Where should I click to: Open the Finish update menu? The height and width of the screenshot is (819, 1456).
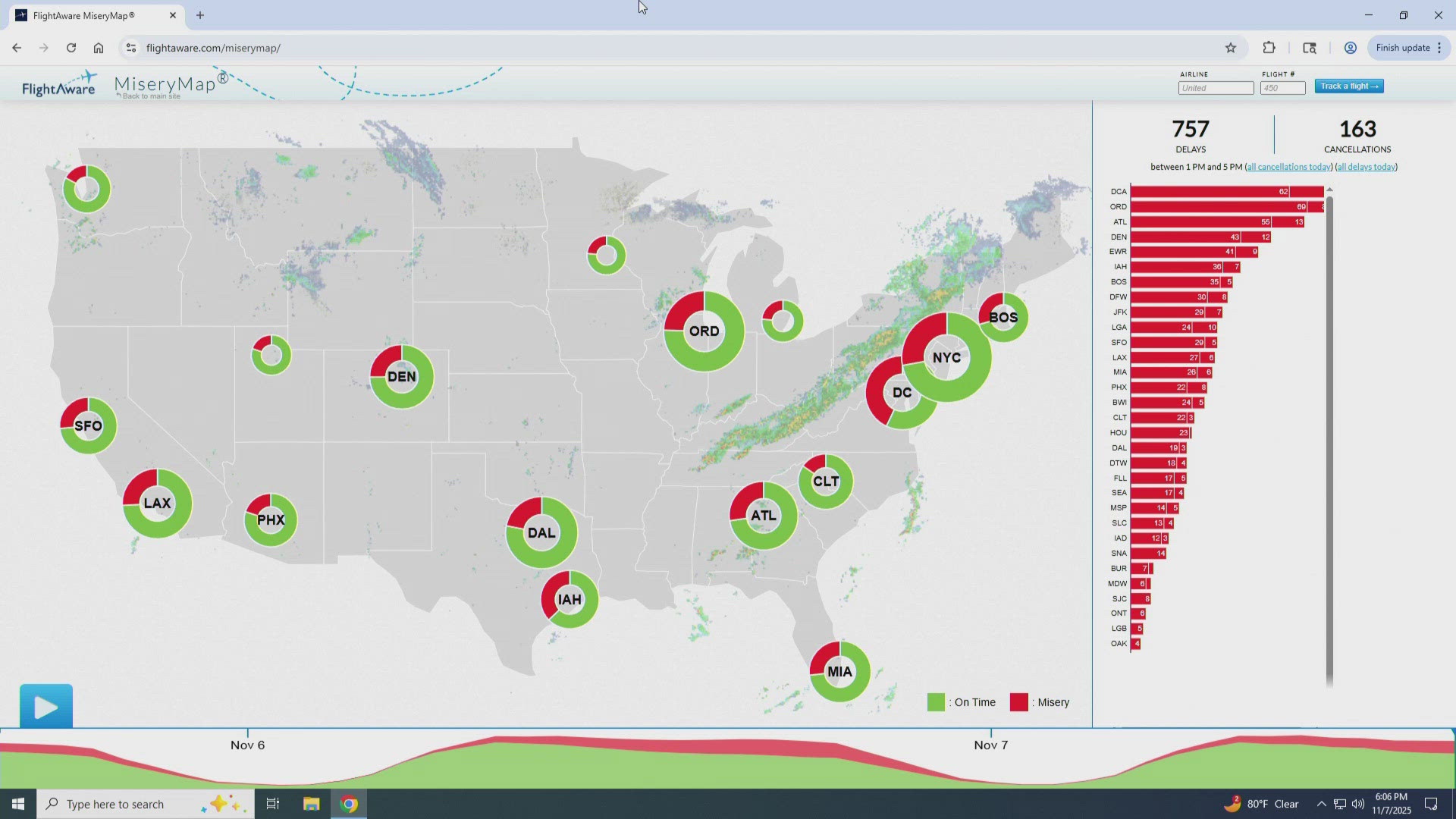click(1409, 48)
